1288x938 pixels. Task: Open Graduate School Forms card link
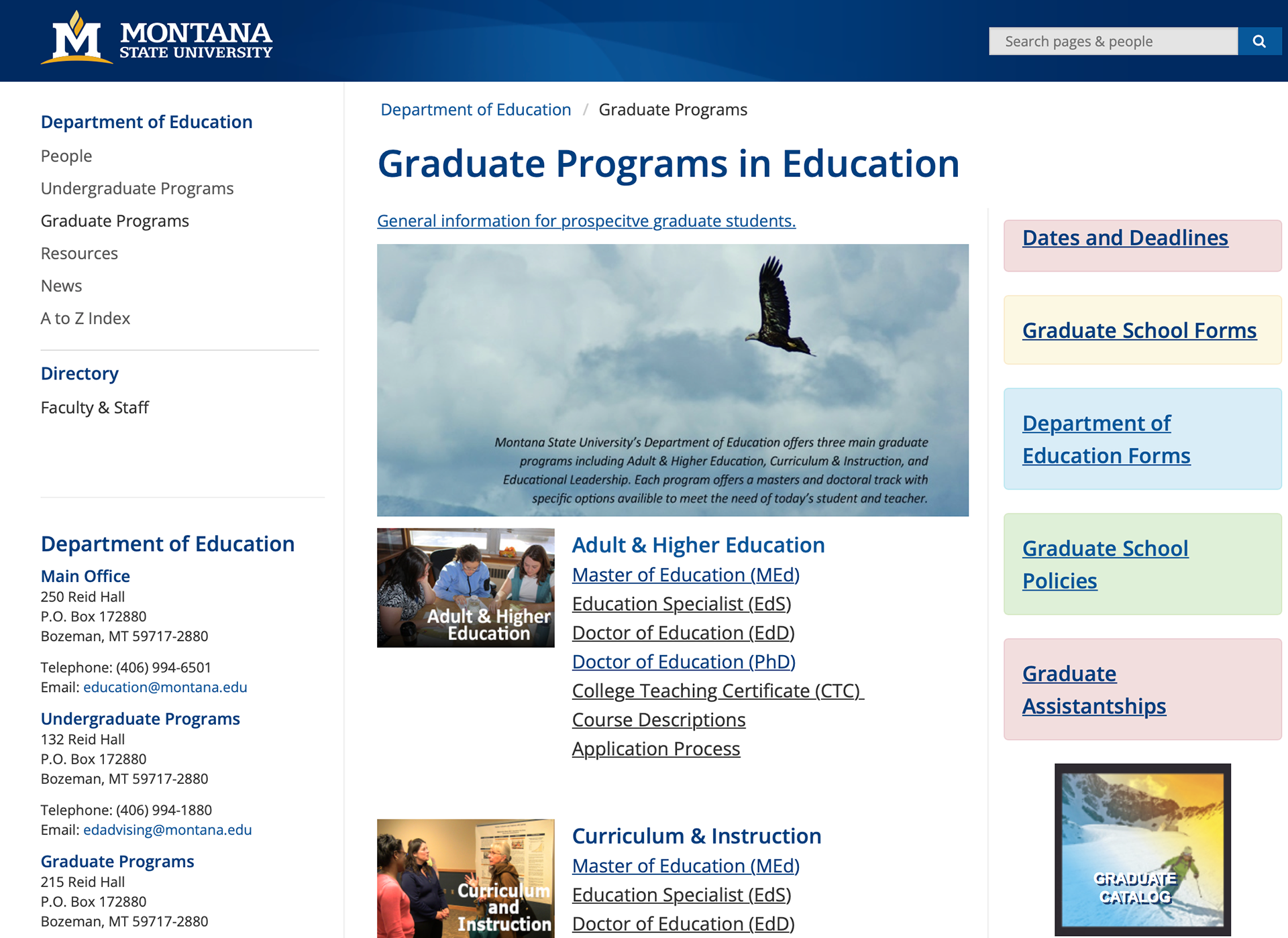click(1139, 331)
